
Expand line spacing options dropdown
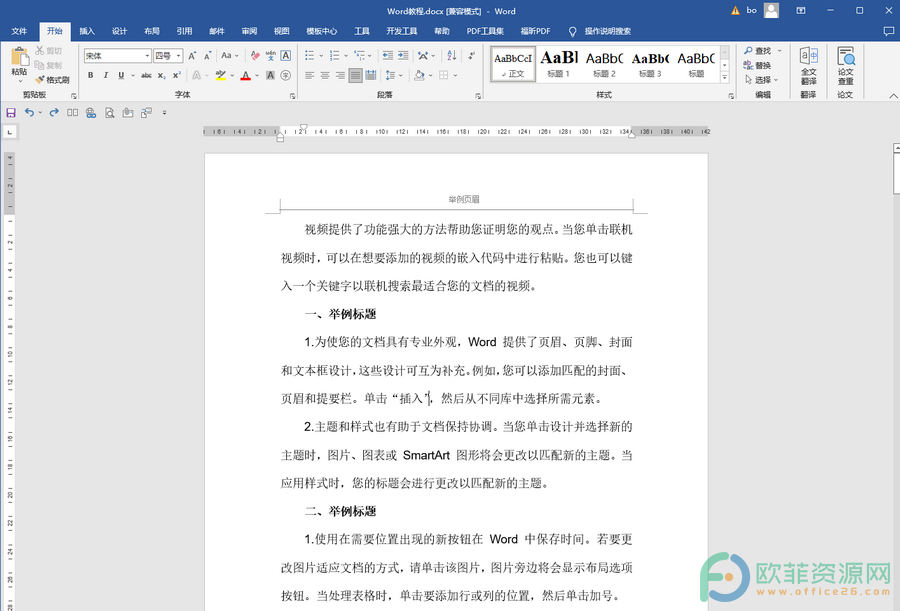[401, 75]
